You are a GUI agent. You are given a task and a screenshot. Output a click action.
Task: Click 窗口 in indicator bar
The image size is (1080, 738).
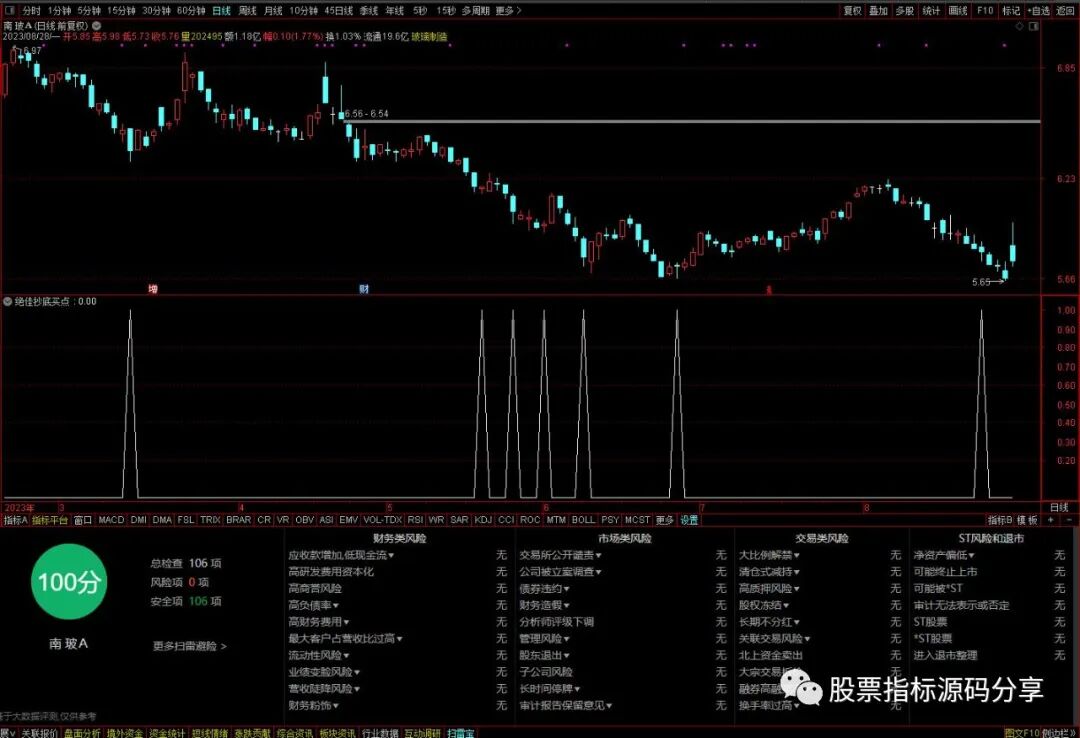[83, 520]
